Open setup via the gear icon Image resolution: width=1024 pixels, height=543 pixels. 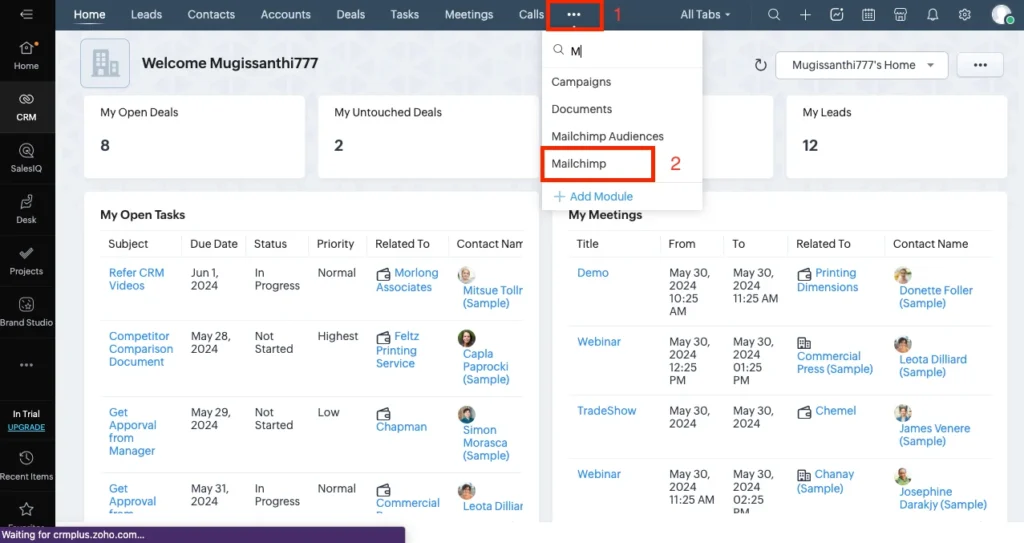965,14
